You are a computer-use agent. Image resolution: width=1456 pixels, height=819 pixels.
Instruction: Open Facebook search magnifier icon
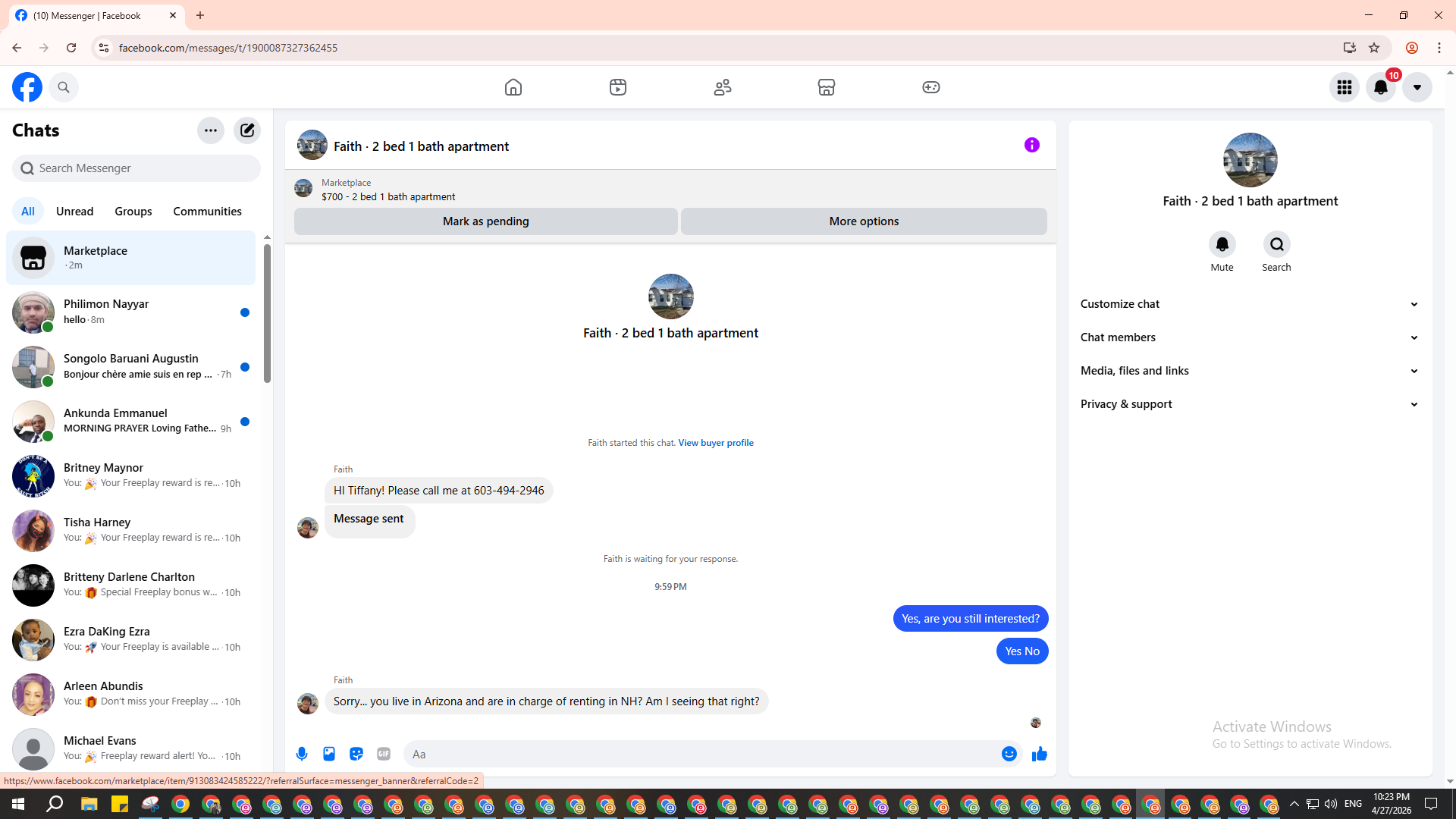[x=64, y=87]
